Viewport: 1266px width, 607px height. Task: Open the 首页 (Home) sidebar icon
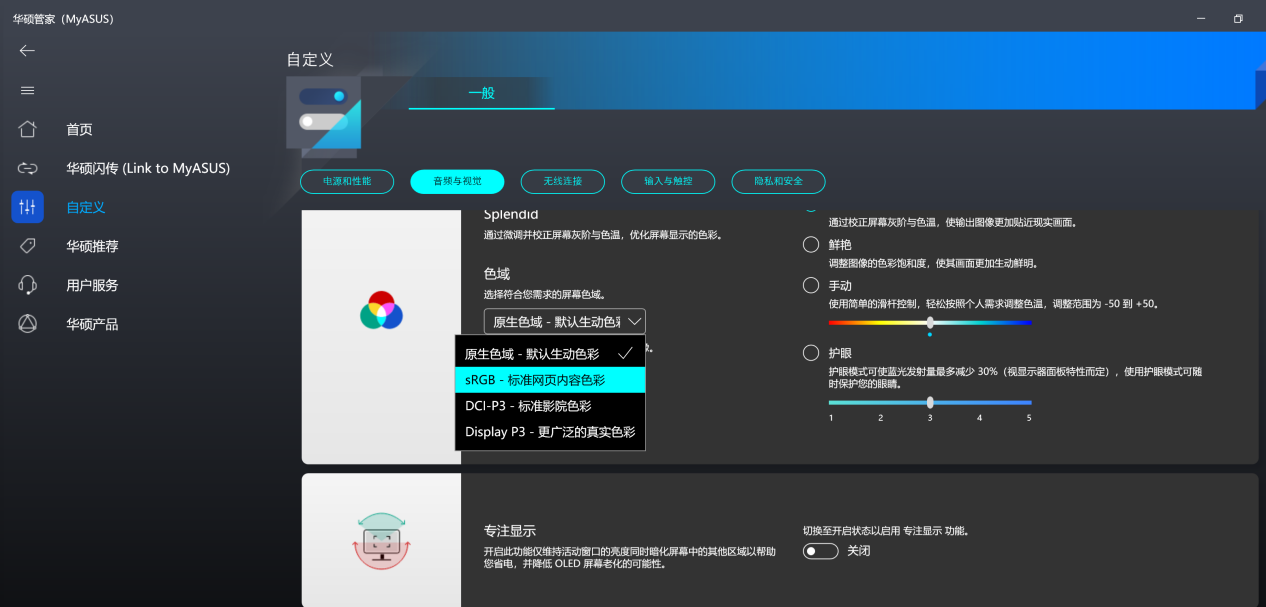(27, 128)
